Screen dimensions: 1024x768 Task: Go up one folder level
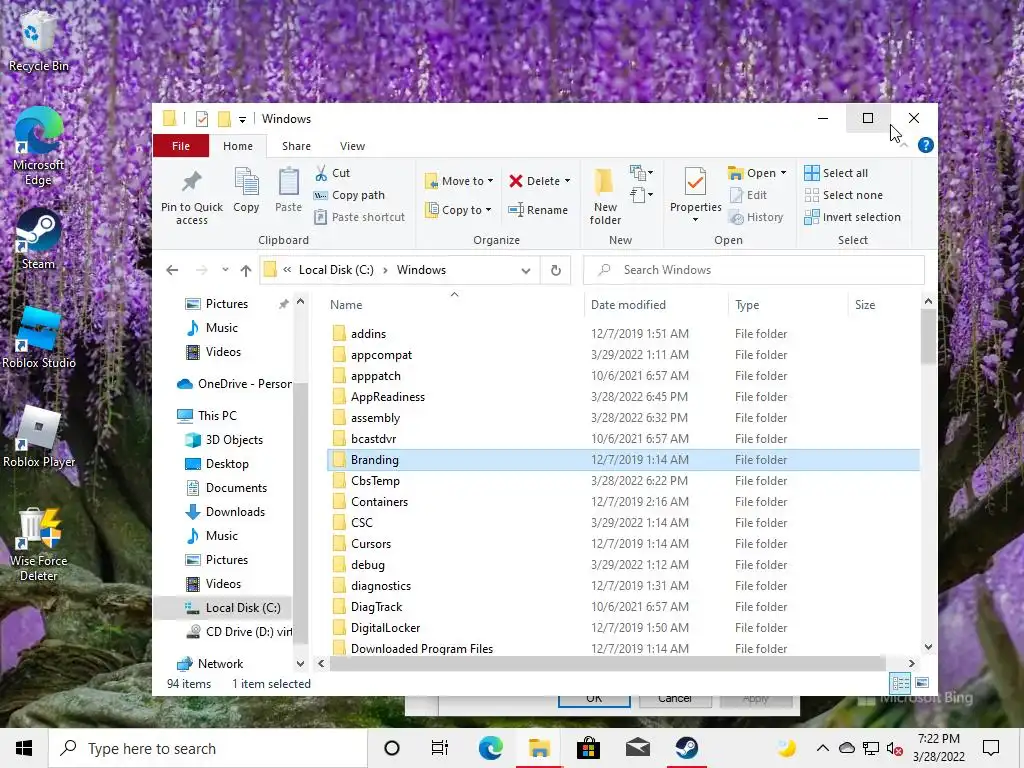pos(246,270)
